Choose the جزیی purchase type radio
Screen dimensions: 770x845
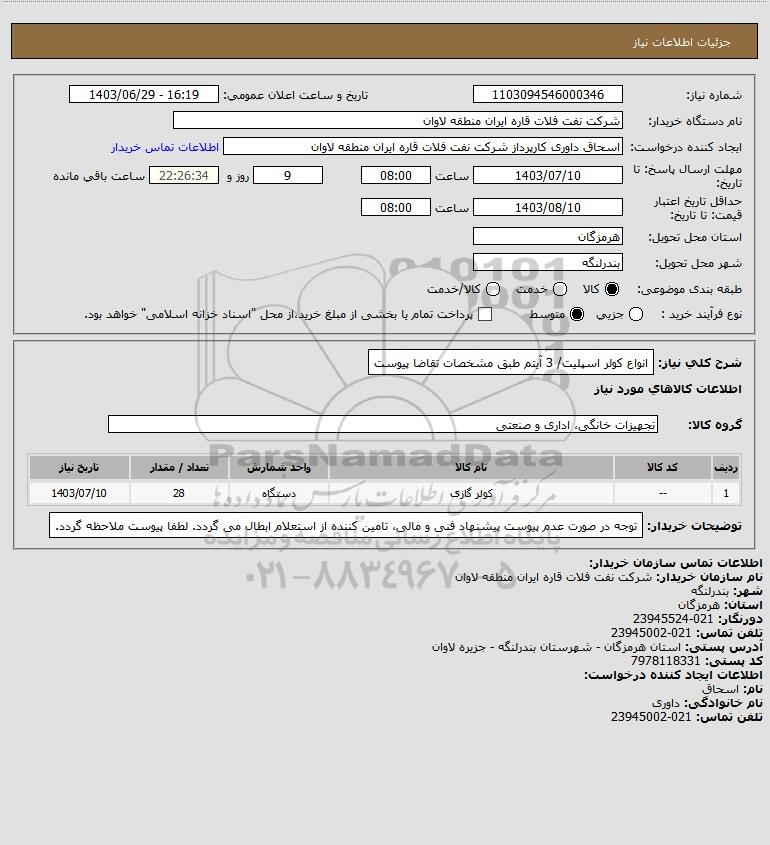point(636,314)
